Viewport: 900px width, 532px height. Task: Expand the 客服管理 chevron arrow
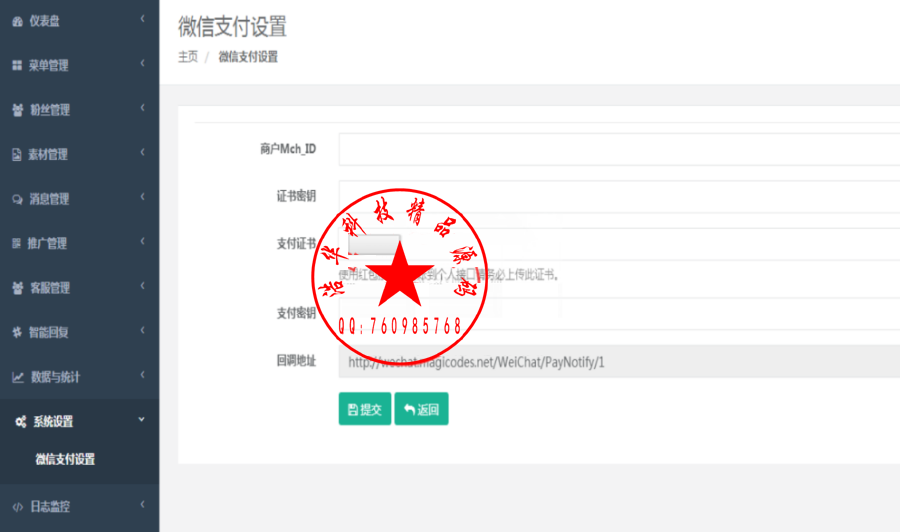(142, 286)
